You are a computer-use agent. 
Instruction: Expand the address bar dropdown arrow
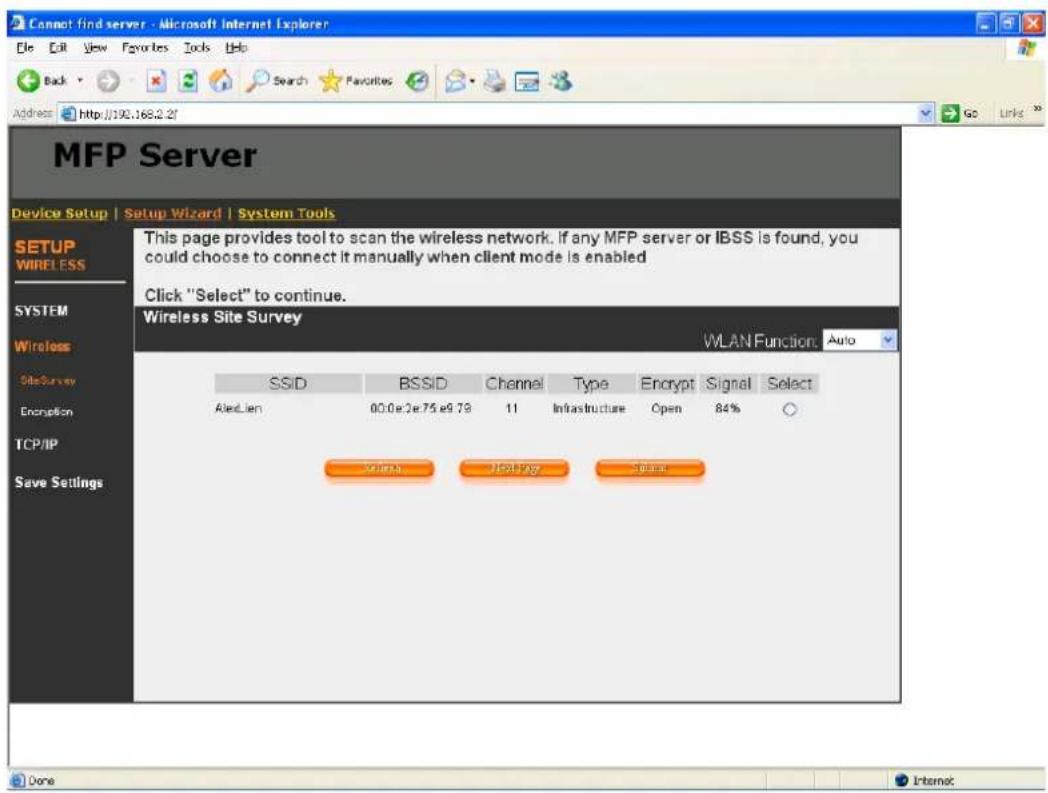[926, 113]
